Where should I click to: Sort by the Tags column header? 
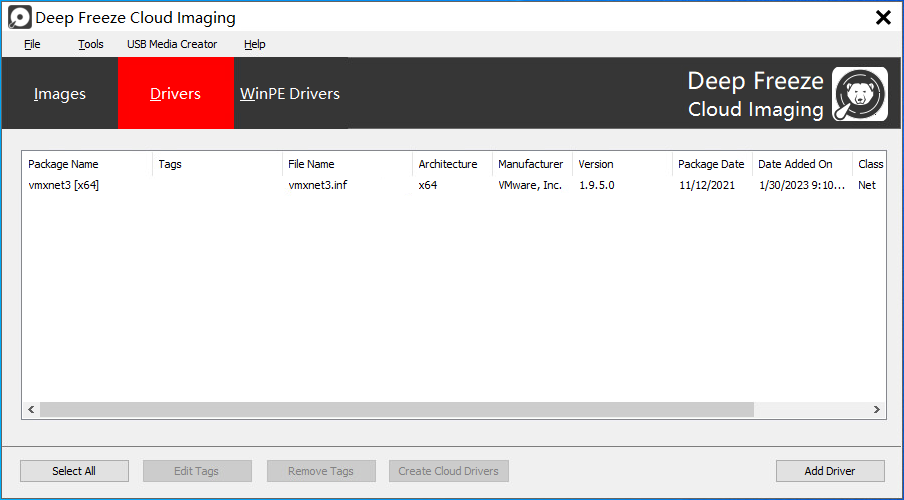(217, 164)
